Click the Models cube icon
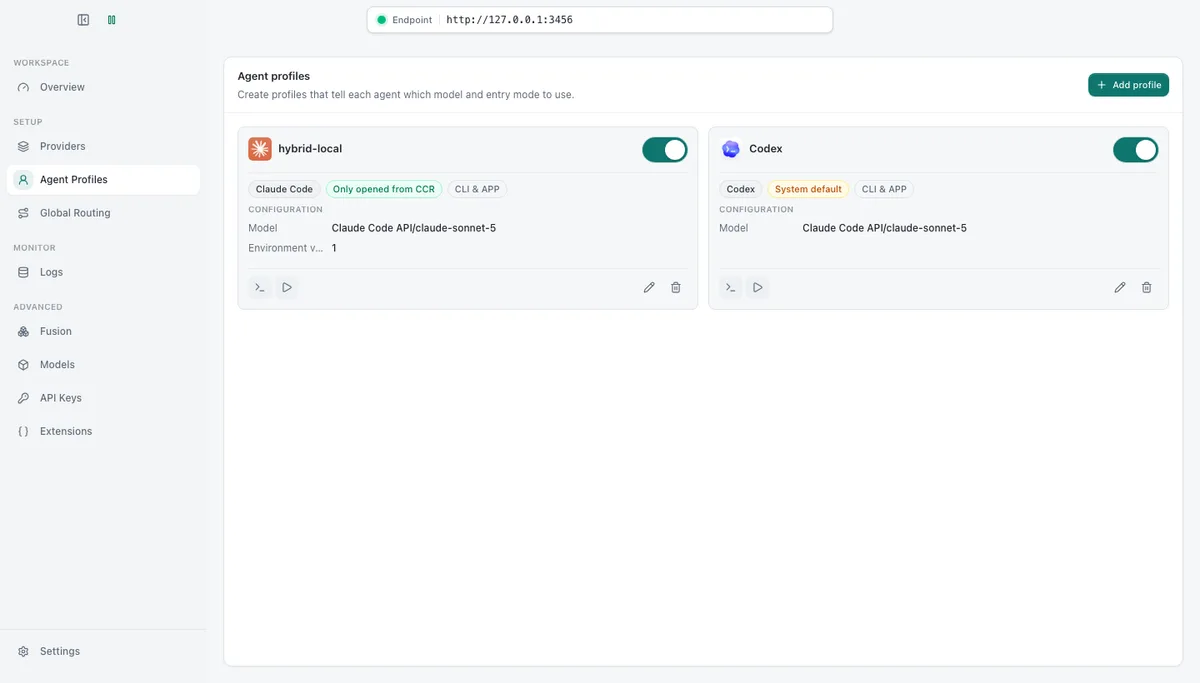The height and width of the screenshot is (683, 1200). 24,365
